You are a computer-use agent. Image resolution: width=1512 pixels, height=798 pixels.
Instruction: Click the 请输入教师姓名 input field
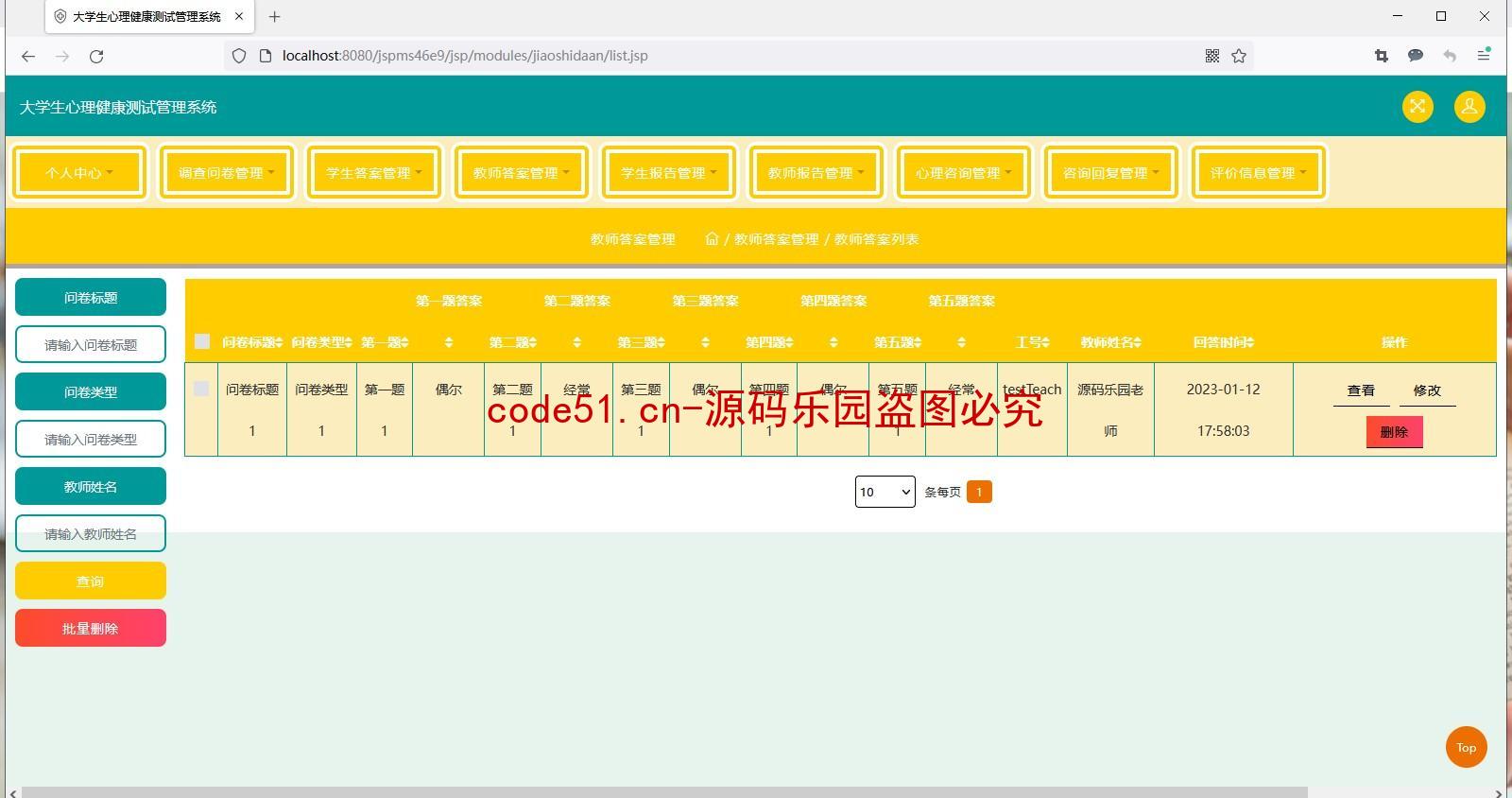91,533
